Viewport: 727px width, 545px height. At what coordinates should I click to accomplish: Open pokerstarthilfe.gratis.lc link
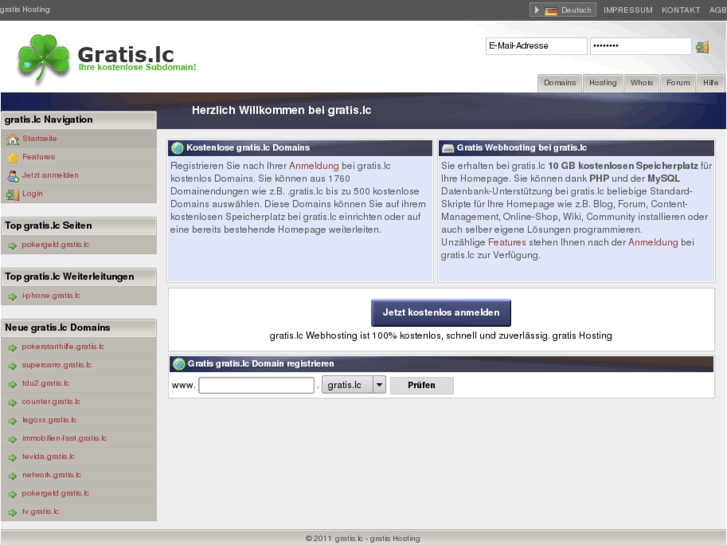[x=63, y=346]
